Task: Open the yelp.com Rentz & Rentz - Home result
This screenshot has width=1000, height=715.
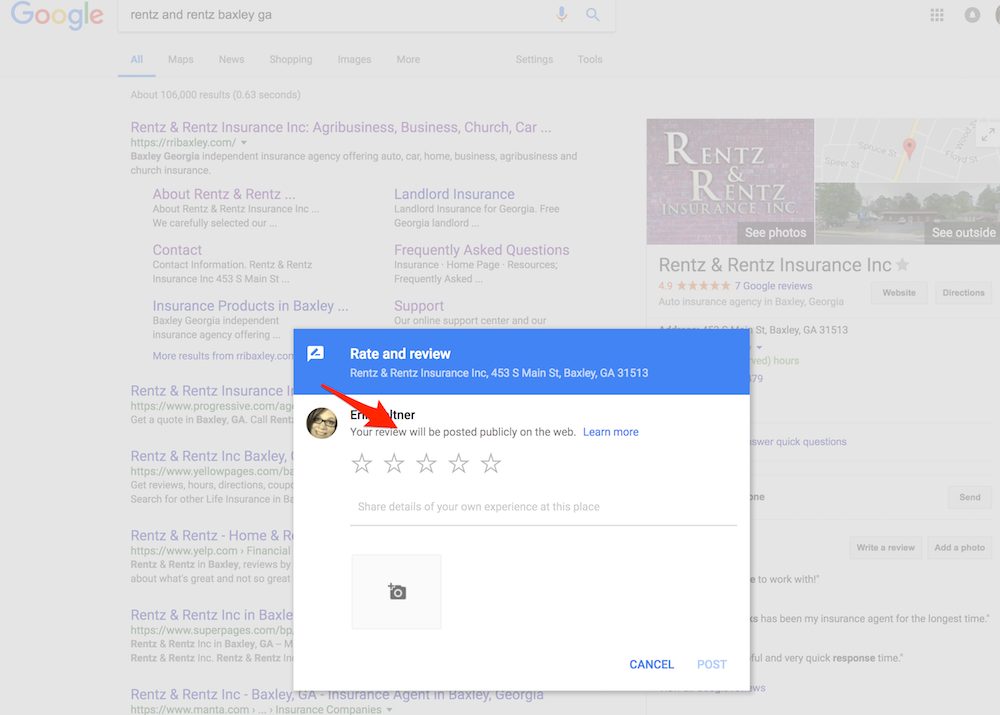Action: (212, 536)
